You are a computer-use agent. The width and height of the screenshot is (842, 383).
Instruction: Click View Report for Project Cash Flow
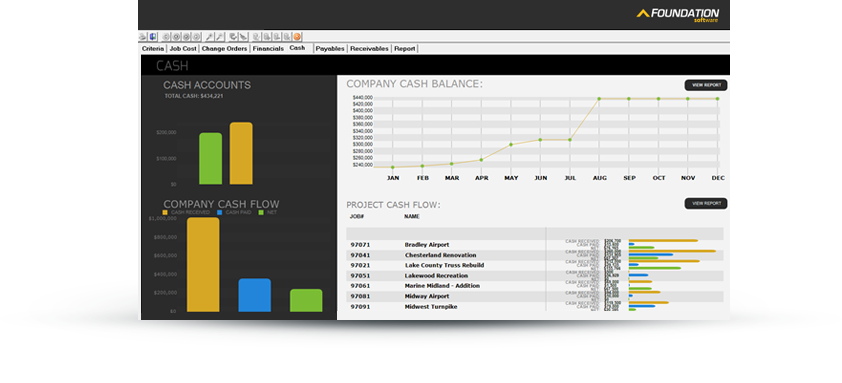pyautogui.click(x=706, y=204)
